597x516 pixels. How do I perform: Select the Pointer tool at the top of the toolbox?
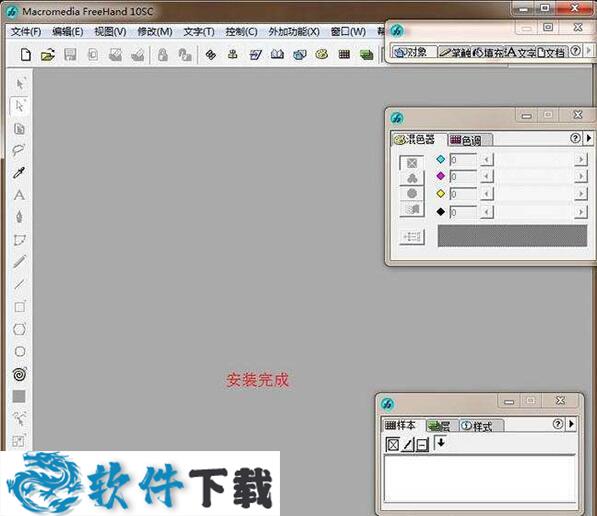(20, 83)
